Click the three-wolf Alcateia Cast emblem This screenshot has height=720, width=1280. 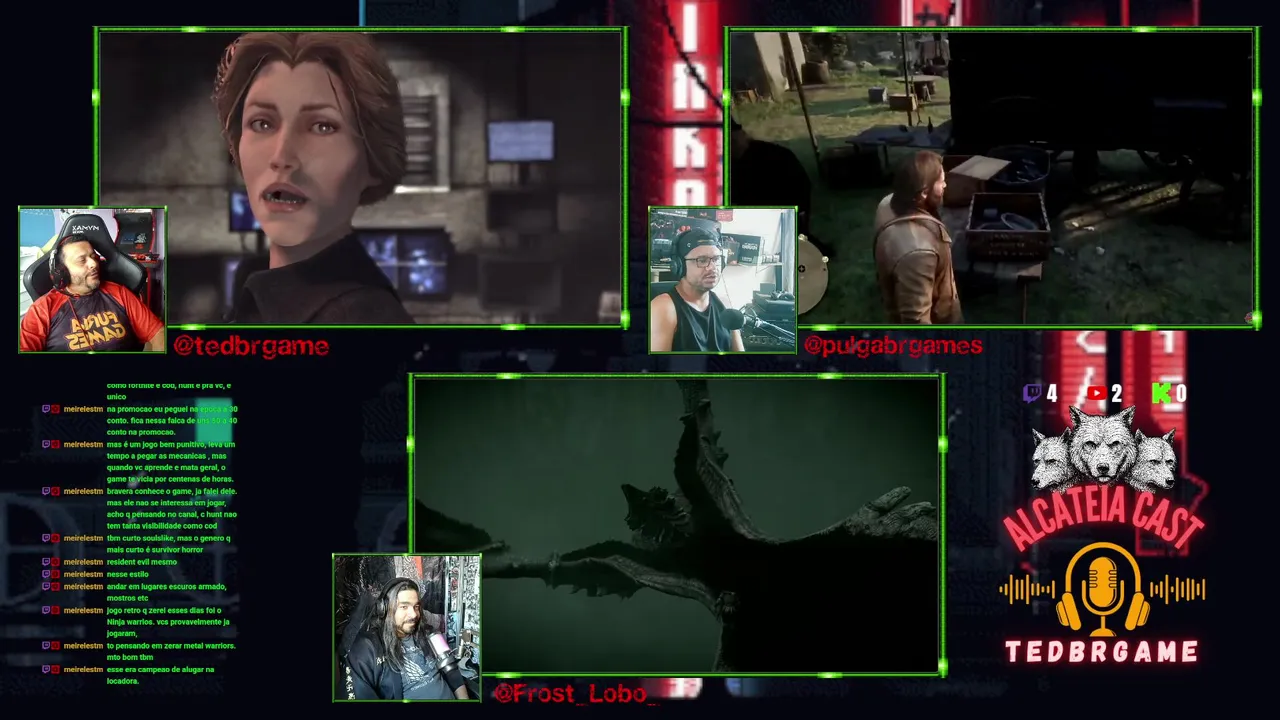1103,447
